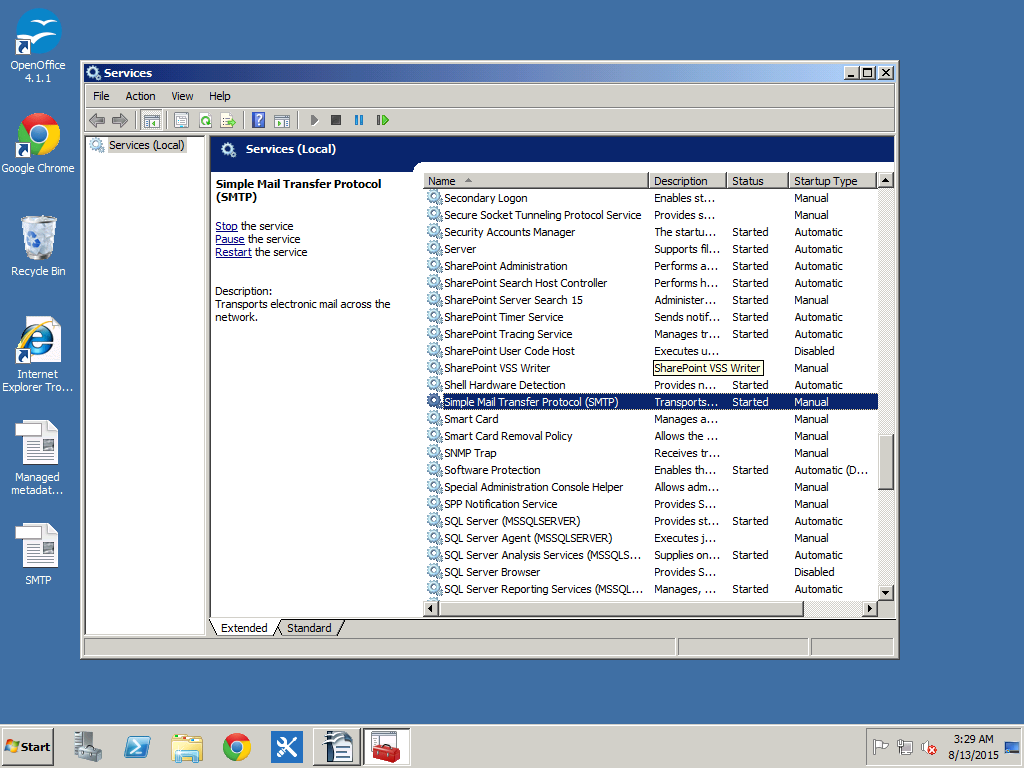The width and height of the screenshot is (1024, 768).
Task: Select Services (Local) in the tree
Action: [x=146, y=145]
